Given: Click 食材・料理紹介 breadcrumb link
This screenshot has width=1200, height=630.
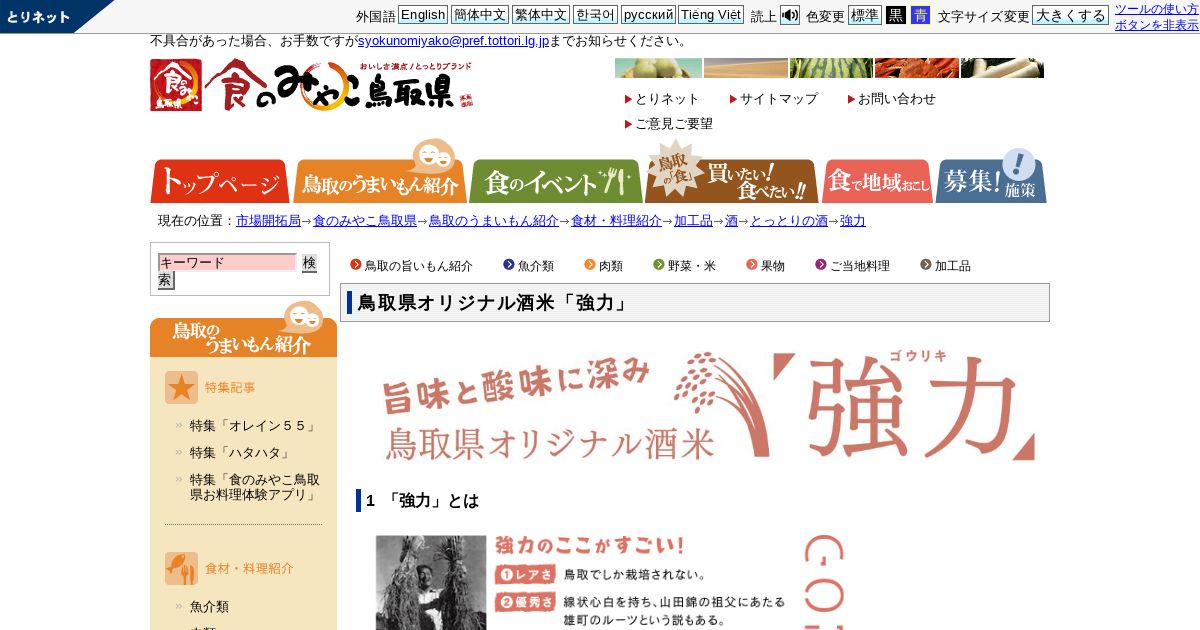Looking at the screenshot, I should [x=616, y=221].
